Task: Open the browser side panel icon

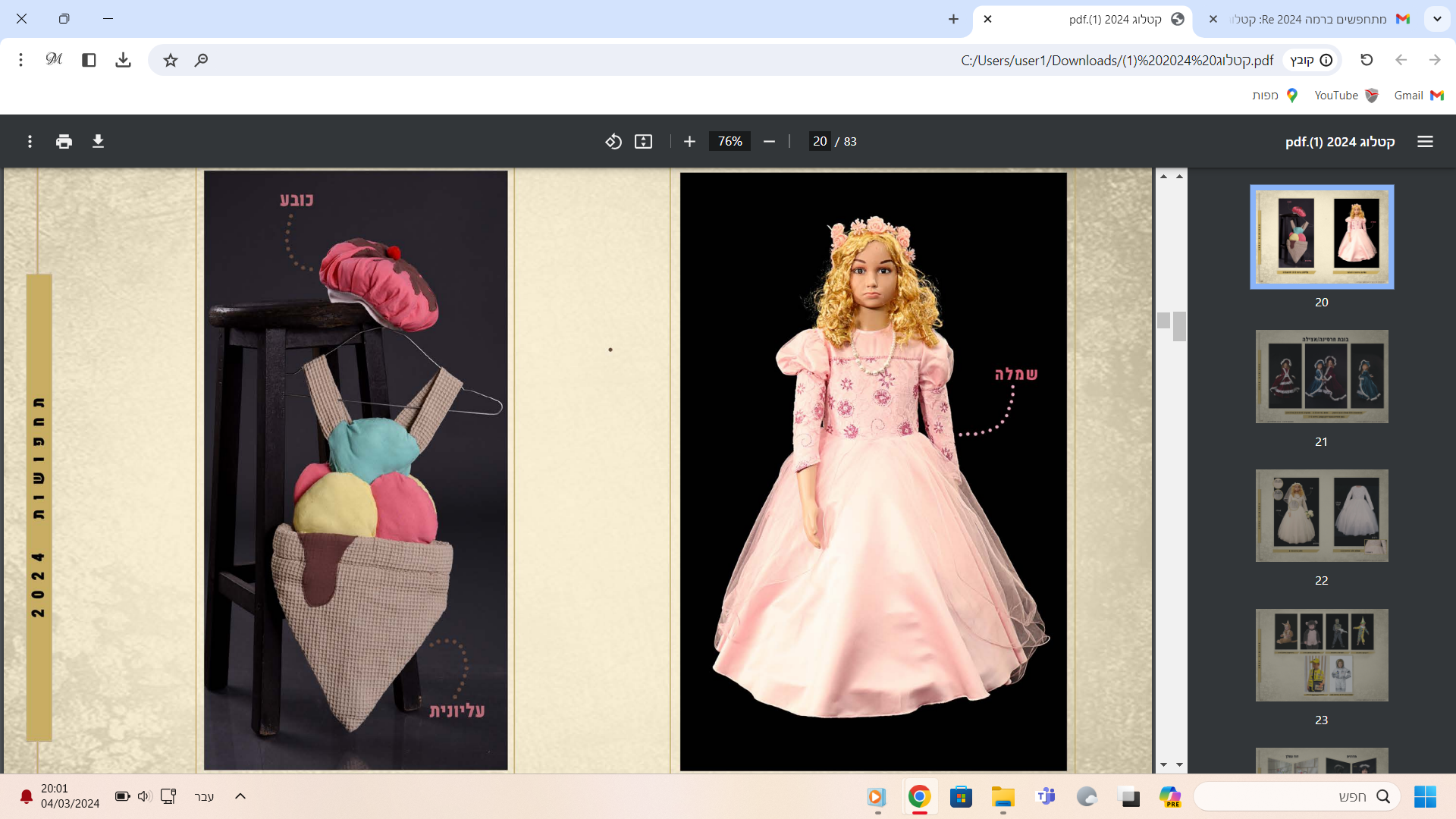Action: (x=89, y=60)
